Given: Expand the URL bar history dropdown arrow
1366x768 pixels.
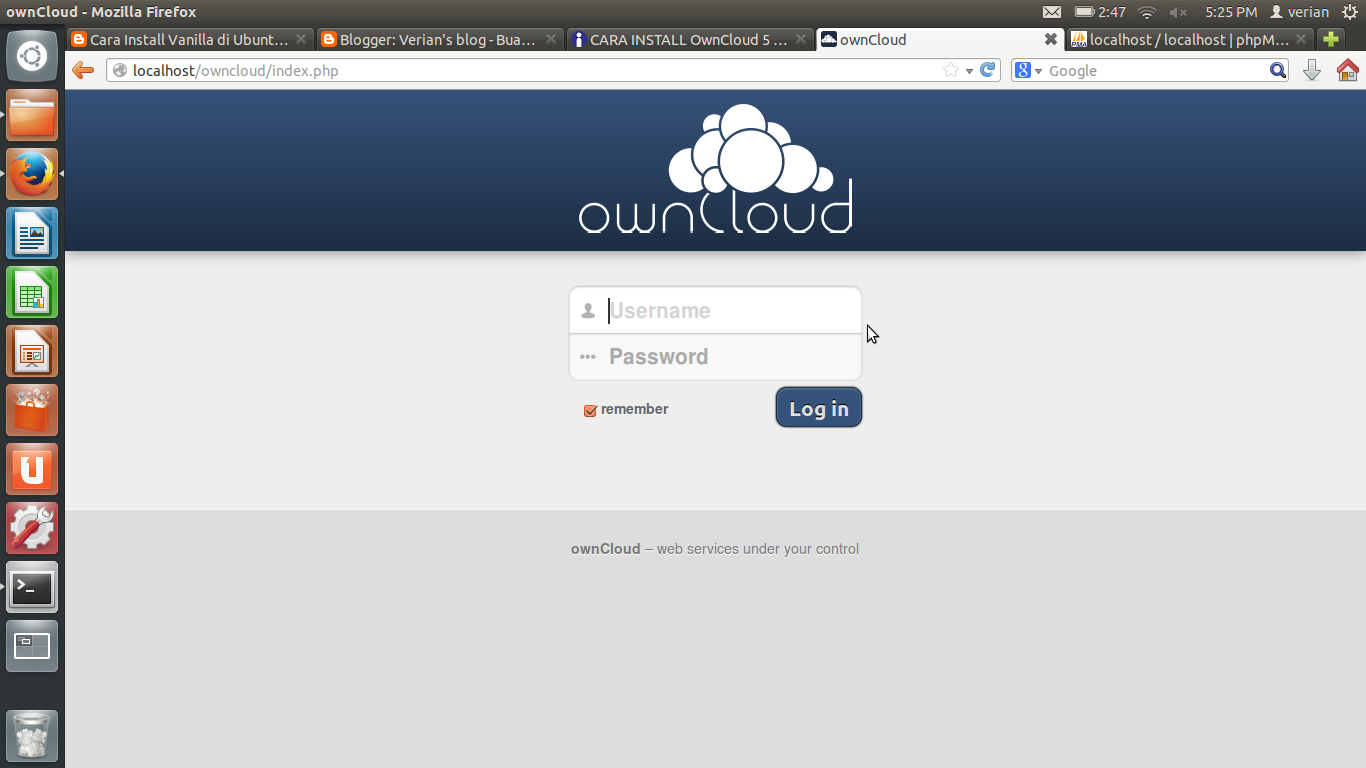Looking at the screenshot, I should (969, 71).
